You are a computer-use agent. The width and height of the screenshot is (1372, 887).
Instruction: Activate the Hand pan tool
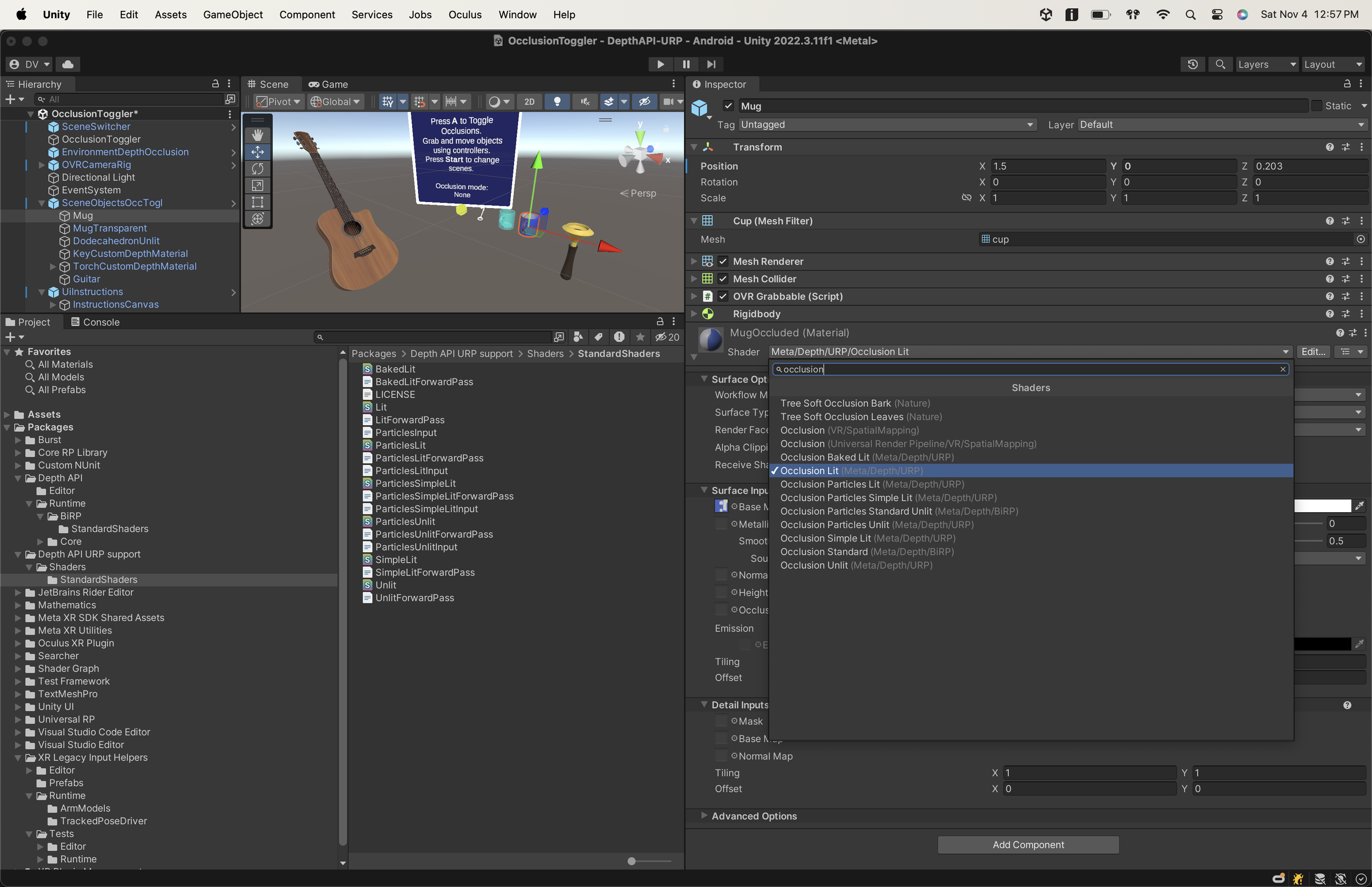(257, 135)
